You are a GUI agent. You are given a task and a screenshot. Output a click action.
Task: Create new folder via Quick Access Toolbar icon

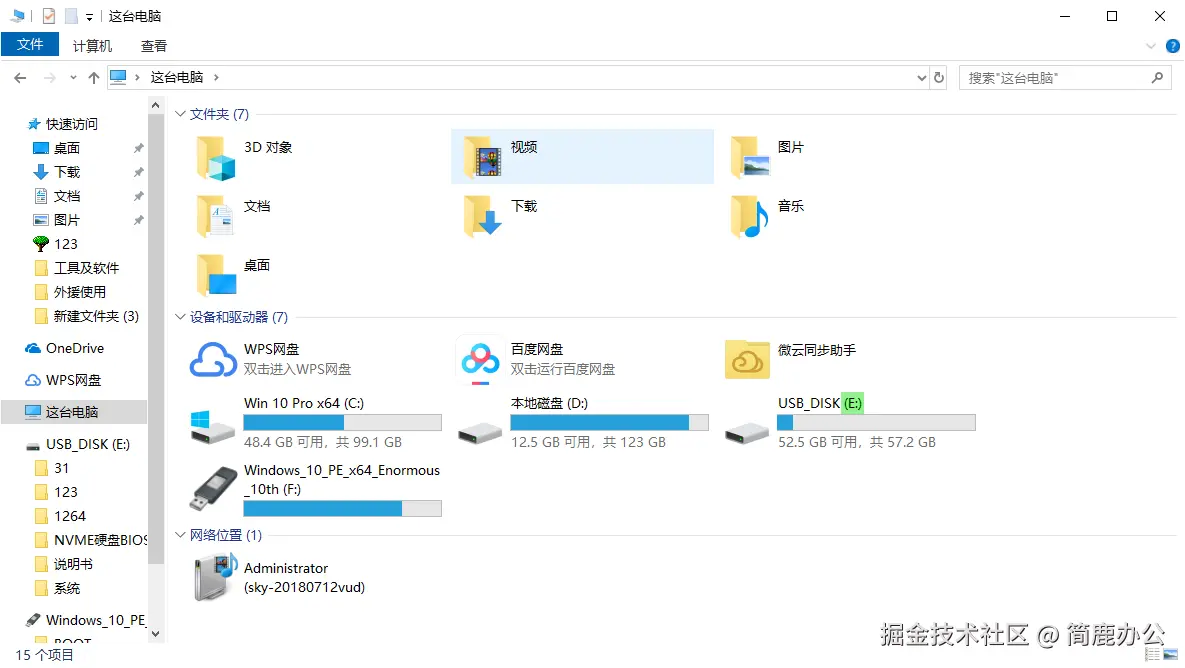(70, 15)
